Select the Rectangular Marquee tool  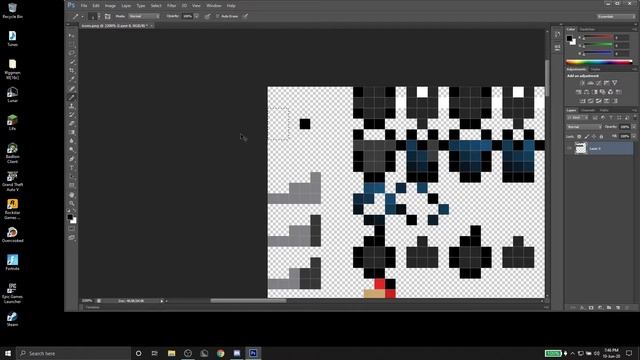(x=72, y=44)
